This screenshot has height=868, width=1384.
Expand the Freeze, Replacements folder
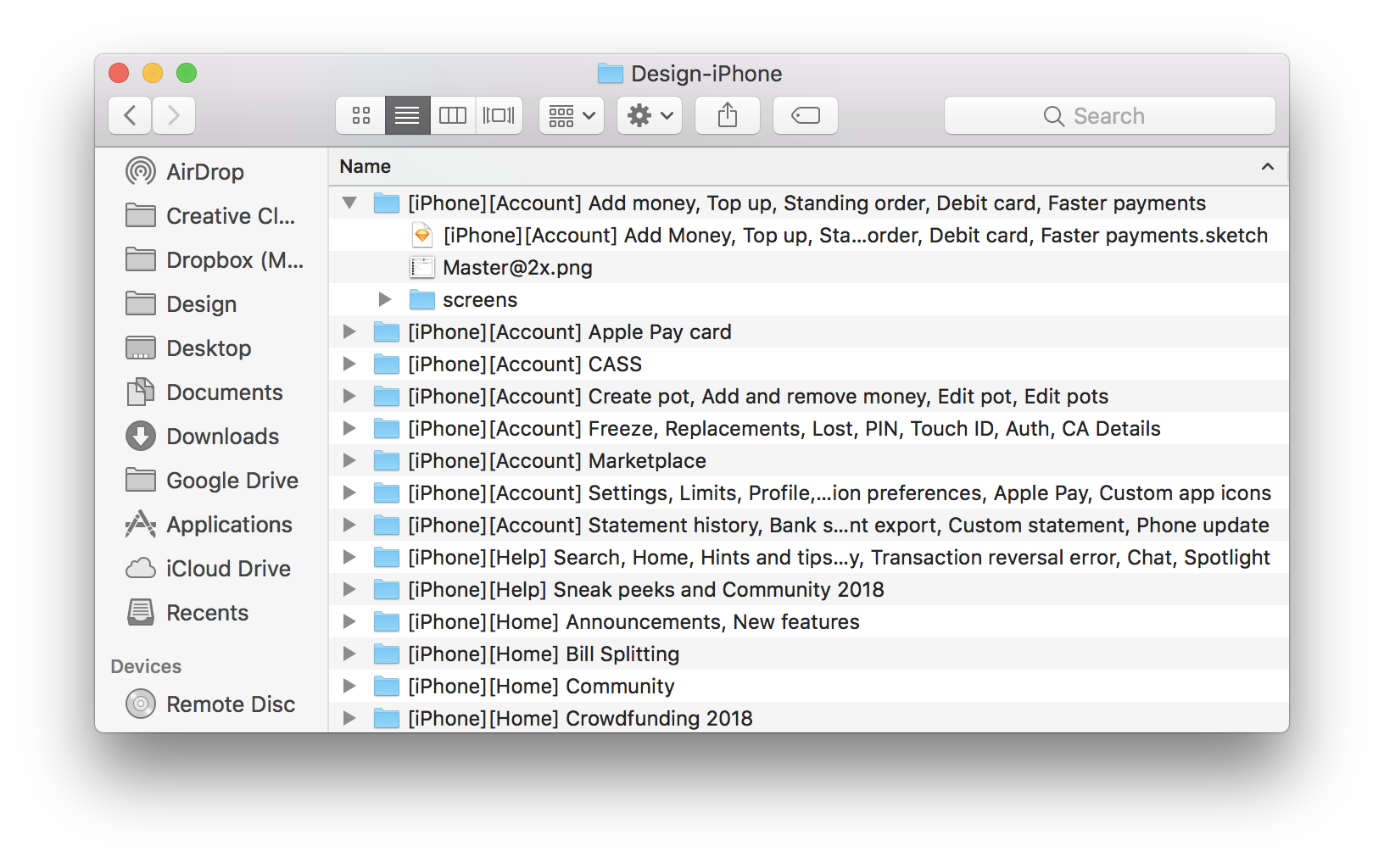(x=349, y=428)
